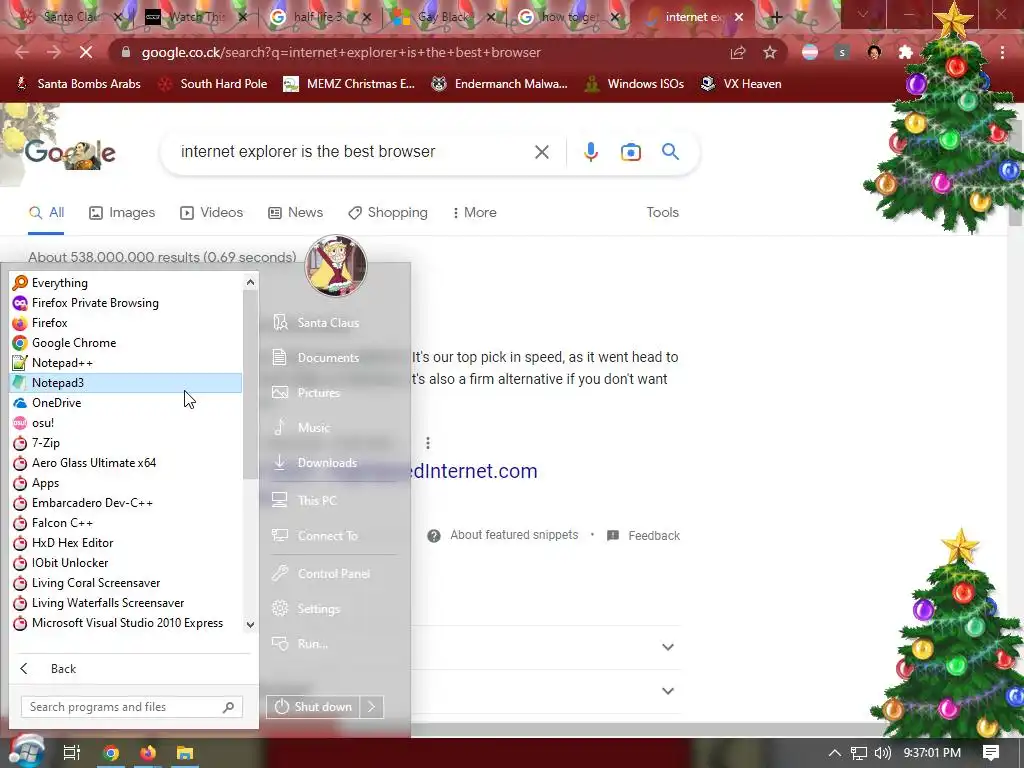Click the Google search magnifier button

(670, 152)
